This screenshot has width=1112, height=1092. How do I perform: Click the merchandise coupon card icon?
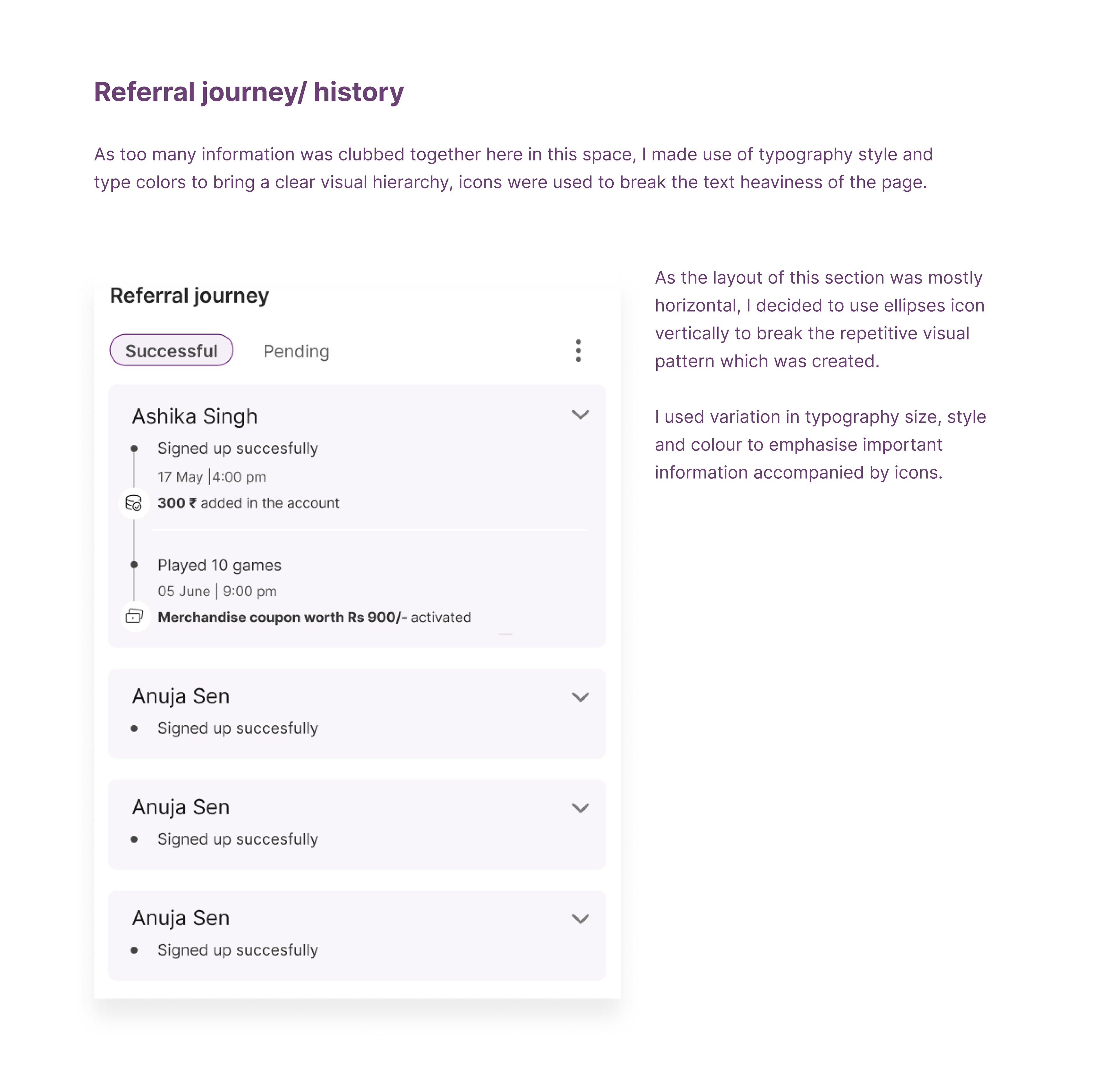[x=134, y=617]
